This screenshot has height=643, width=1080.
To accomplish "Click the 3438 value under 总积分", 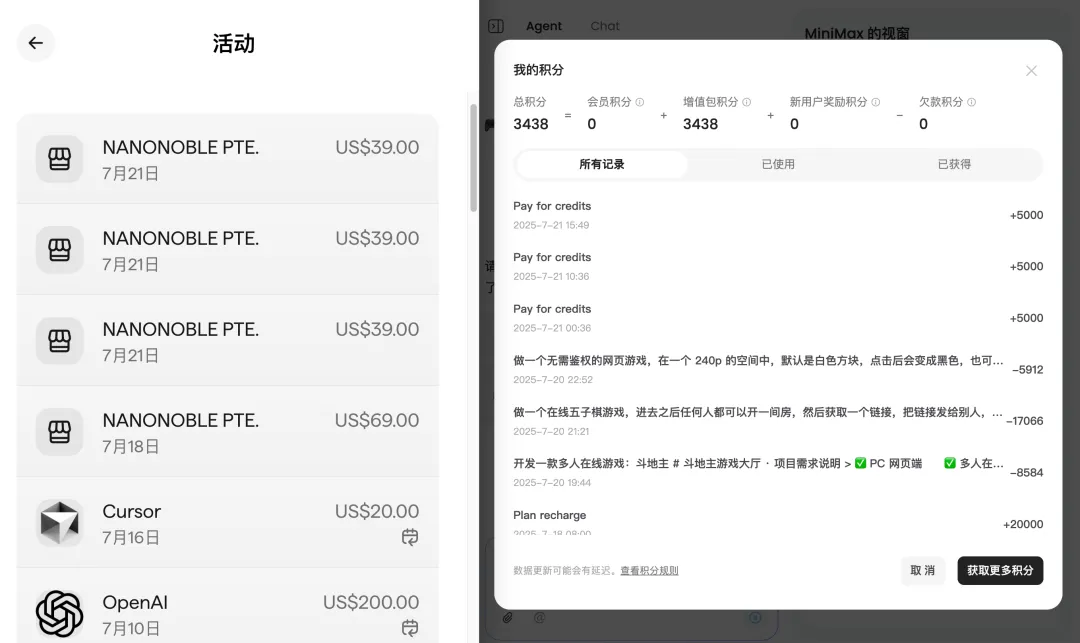I will (x=530, y=124).
